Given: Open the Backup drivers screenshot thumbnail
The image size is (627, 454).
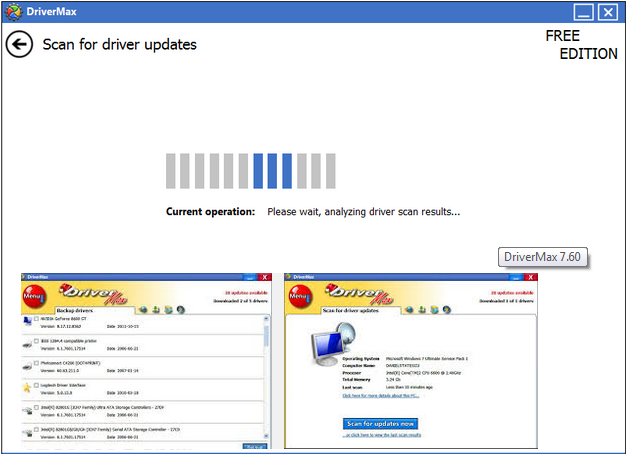Looking at the screenshot, I should point(146,361).
